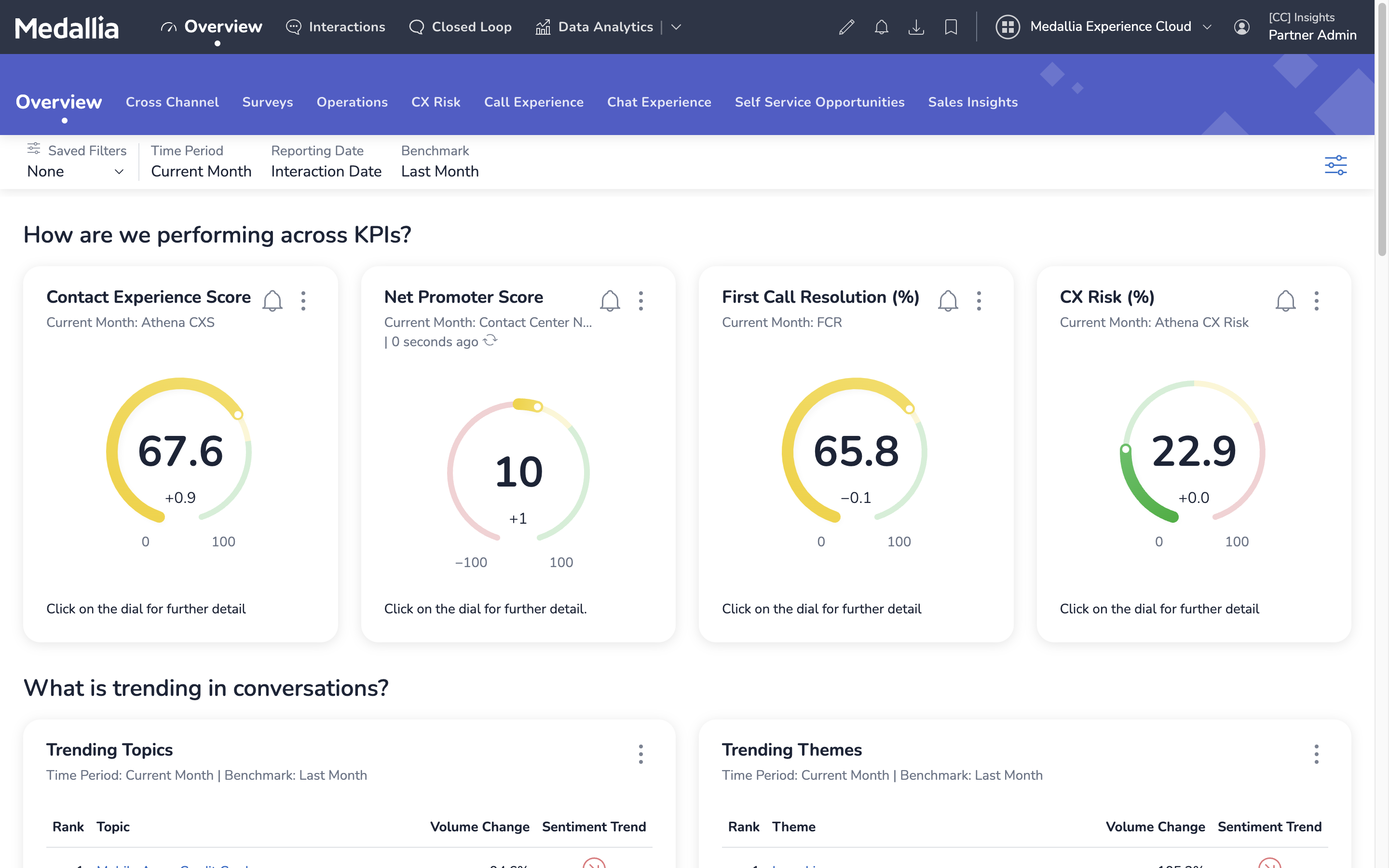
Task: Select the Overview dashboard tab
Action: (58, 102)
